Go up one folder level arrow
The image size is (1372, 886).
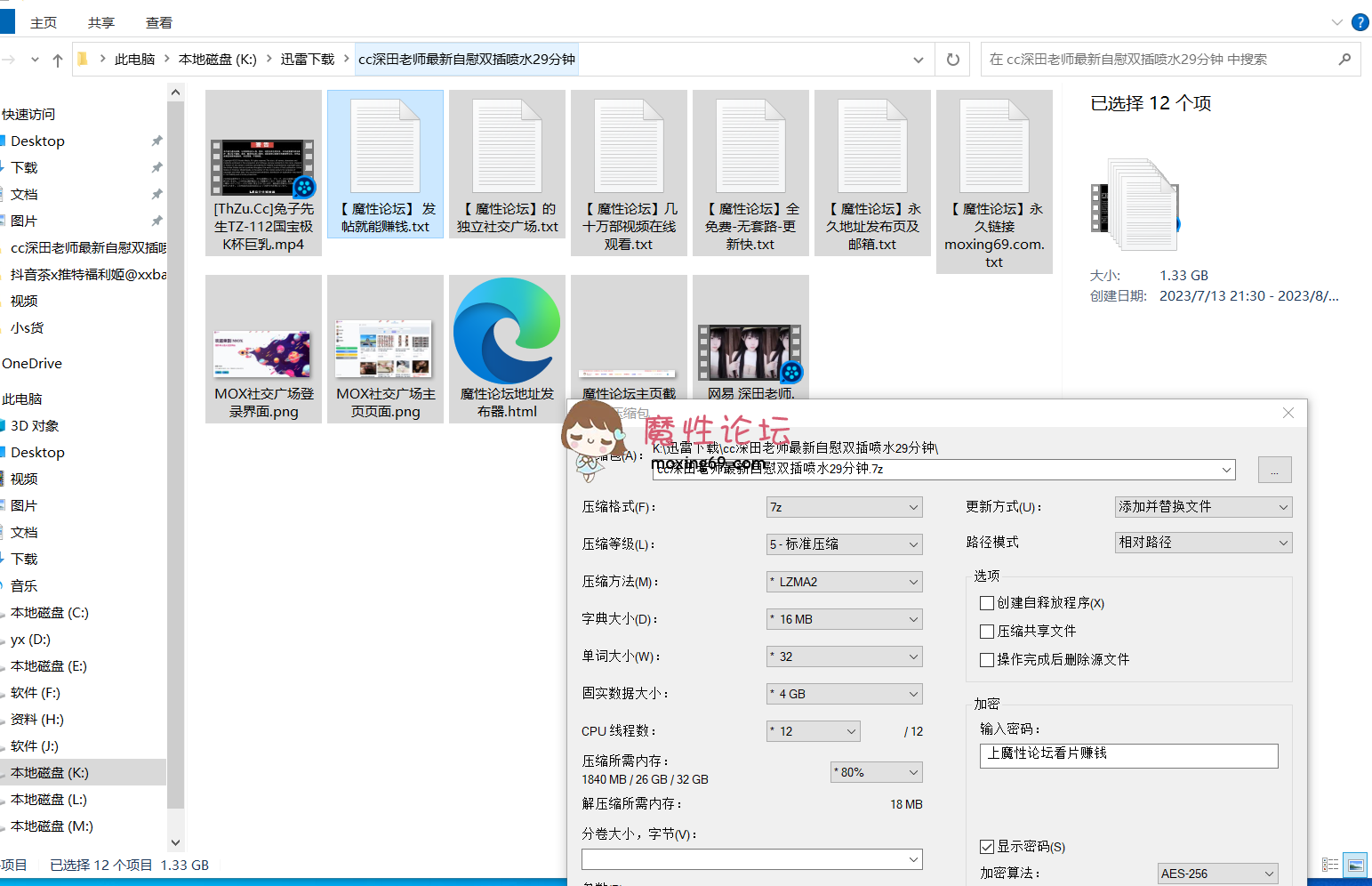point(58,60)
